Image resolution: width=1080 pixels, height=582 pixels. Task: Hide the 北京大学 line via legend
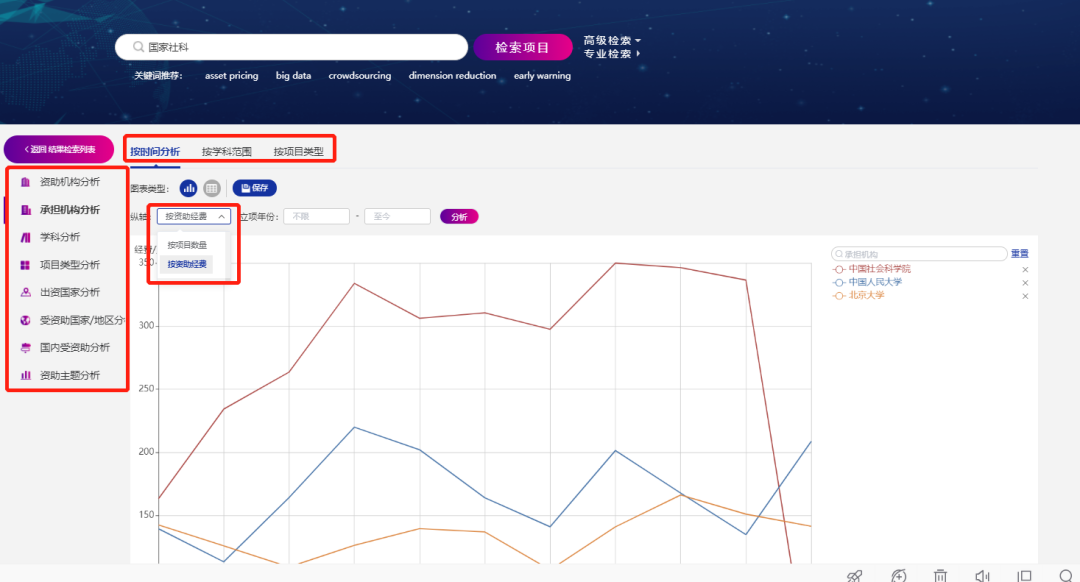[866, 296]
